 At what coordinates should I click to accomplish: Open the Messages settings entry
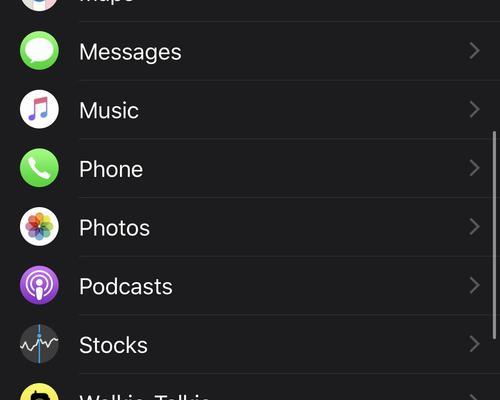[250, 51]
